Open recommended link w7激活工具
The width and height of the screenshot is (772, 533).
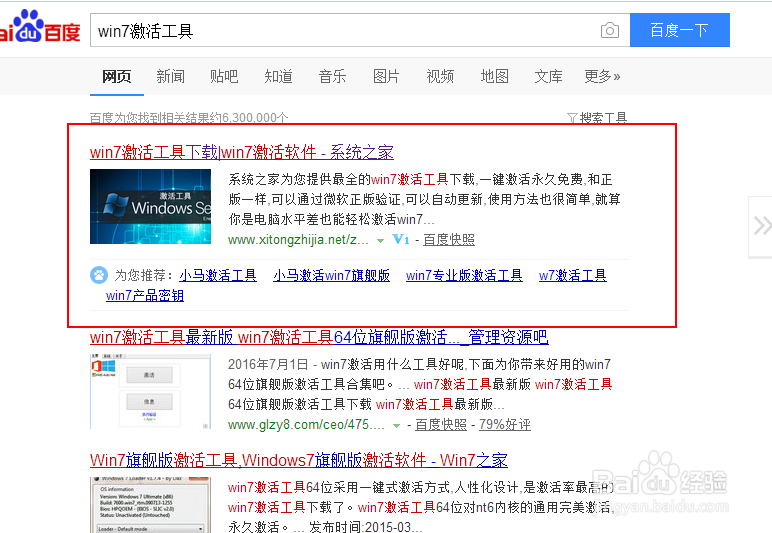(x=573, y=275)
